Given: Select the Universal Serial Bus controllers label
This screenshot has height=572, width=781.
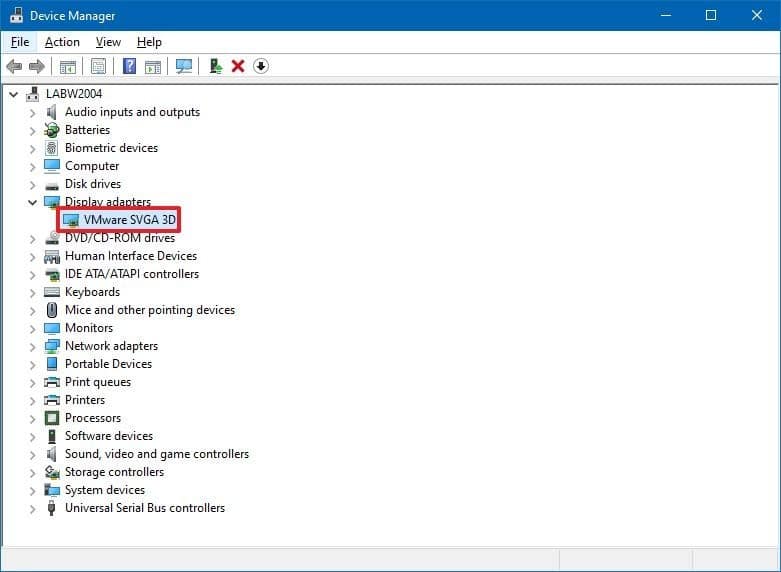Looking at the screenshot, I should pyautogui.click(x=145, y=508).
